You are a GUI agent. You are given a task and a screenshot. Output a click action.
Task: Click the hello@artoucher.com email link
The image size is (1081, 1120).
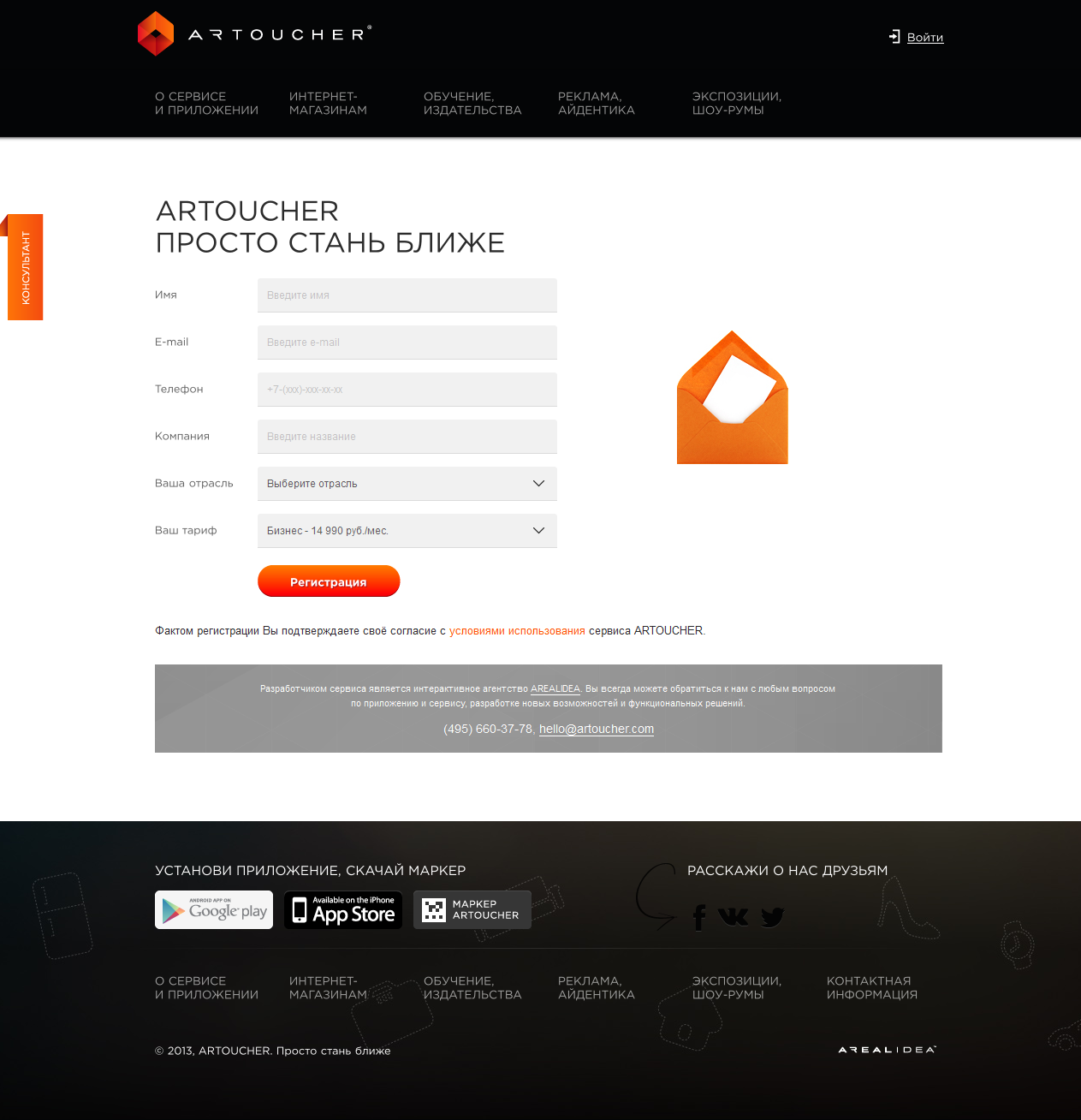tap(597, 729)
